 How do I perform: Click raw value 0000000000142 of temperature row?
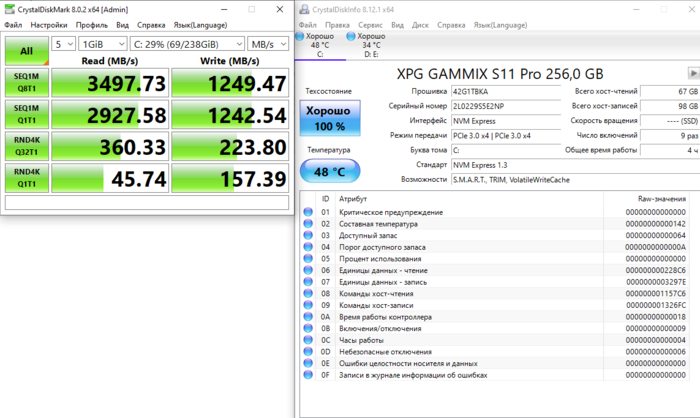click(655, 224)
